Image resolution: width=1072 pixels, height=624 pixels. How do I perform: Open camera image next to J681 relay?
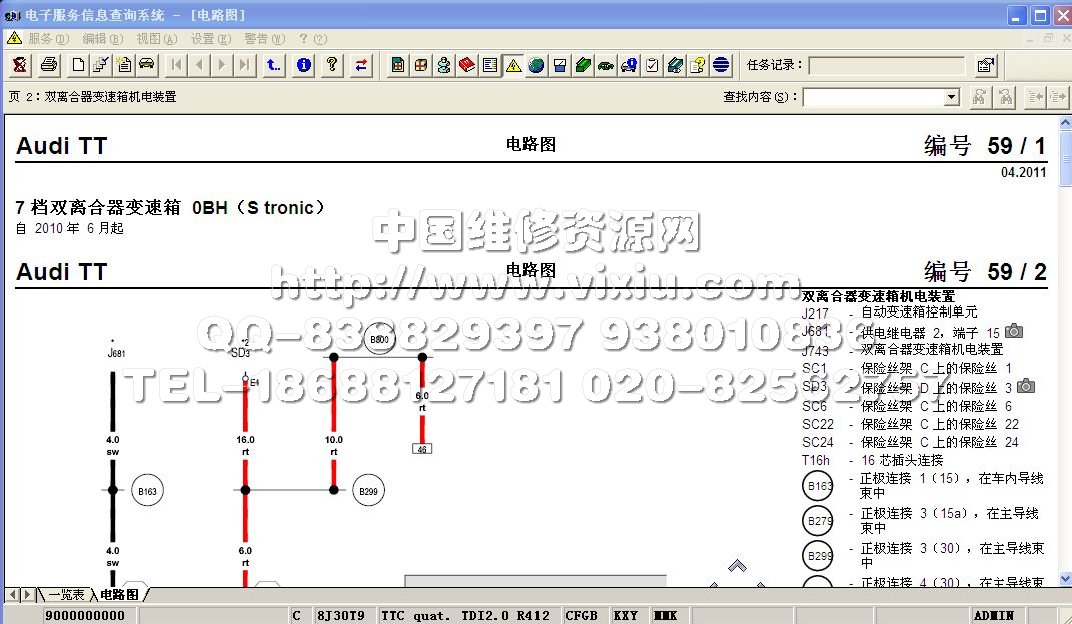click(x=1014, y=331)
